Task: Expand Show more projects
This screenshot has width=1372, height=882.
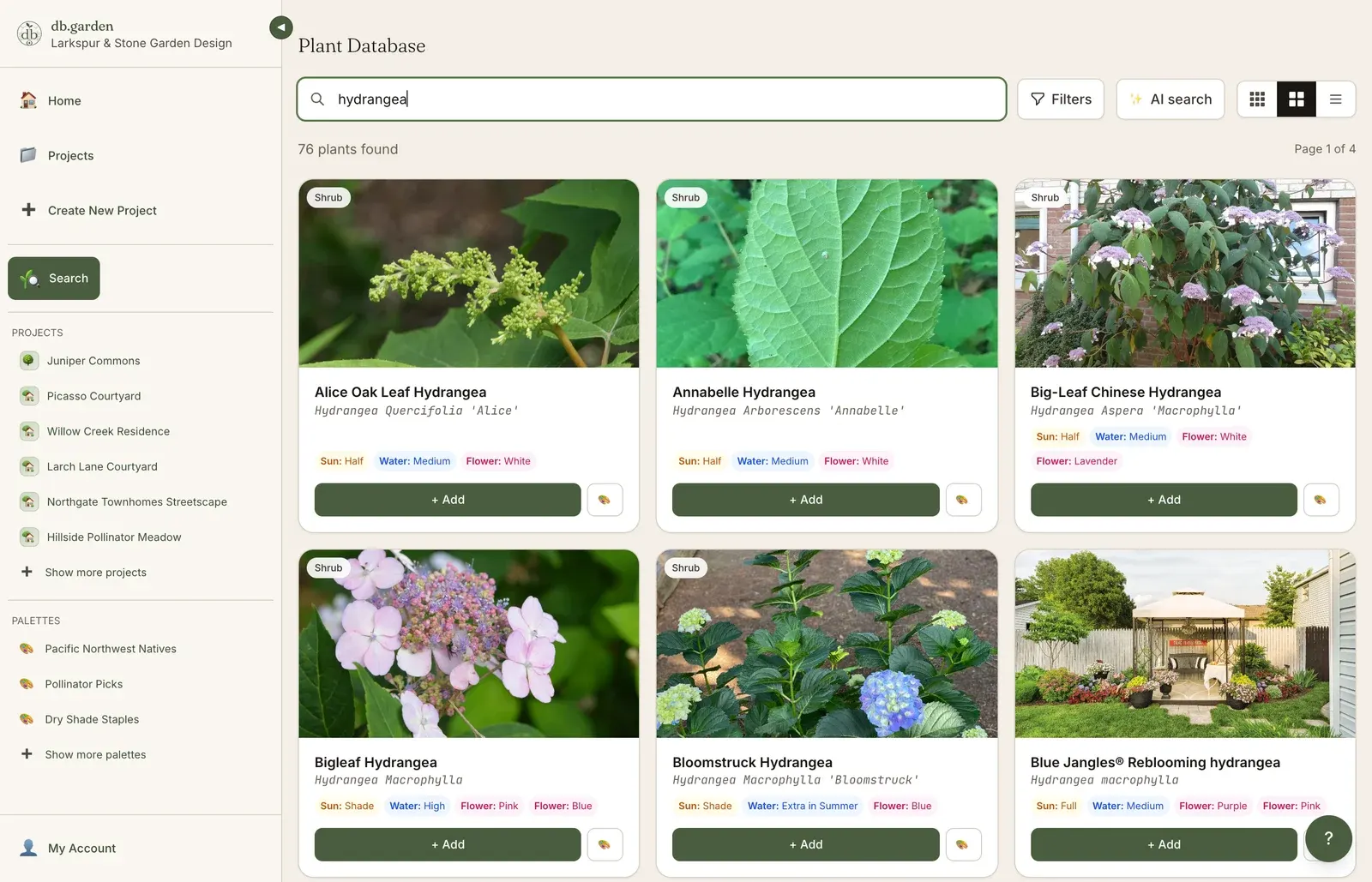Action: 84,573
